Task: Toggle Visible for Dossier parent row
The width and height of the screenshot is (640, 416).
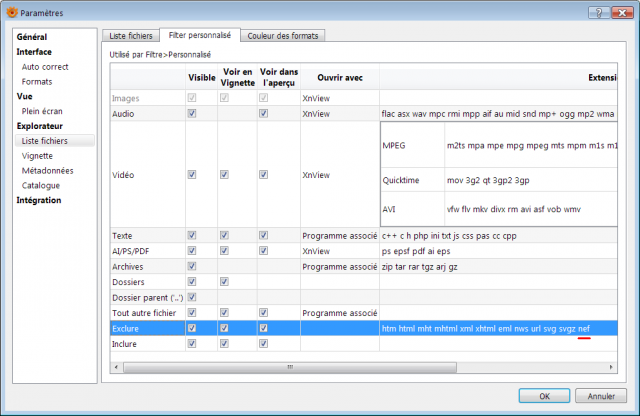Action: point(192,297)
